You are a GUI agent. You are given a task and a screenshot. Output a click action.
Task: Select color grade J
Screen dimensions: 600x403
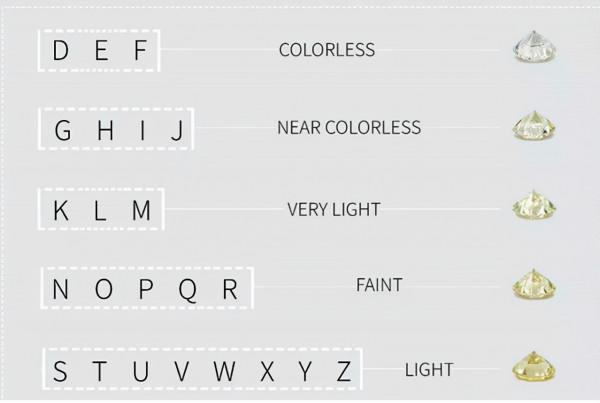point(175,130)
